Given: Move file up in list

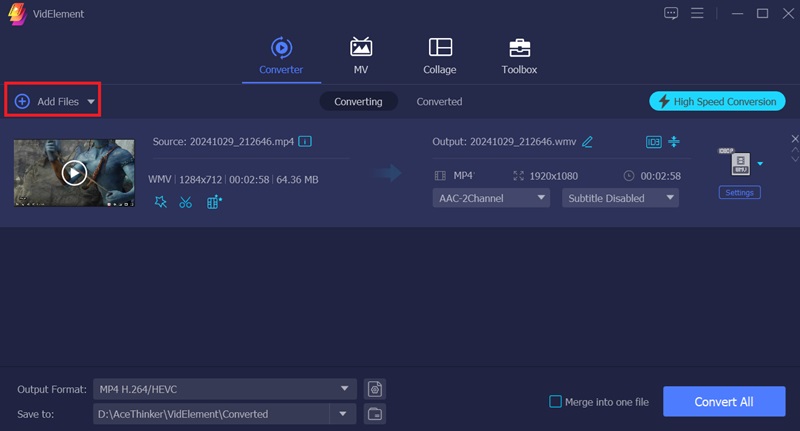Looking at the screenshot, I should point(794,150).
